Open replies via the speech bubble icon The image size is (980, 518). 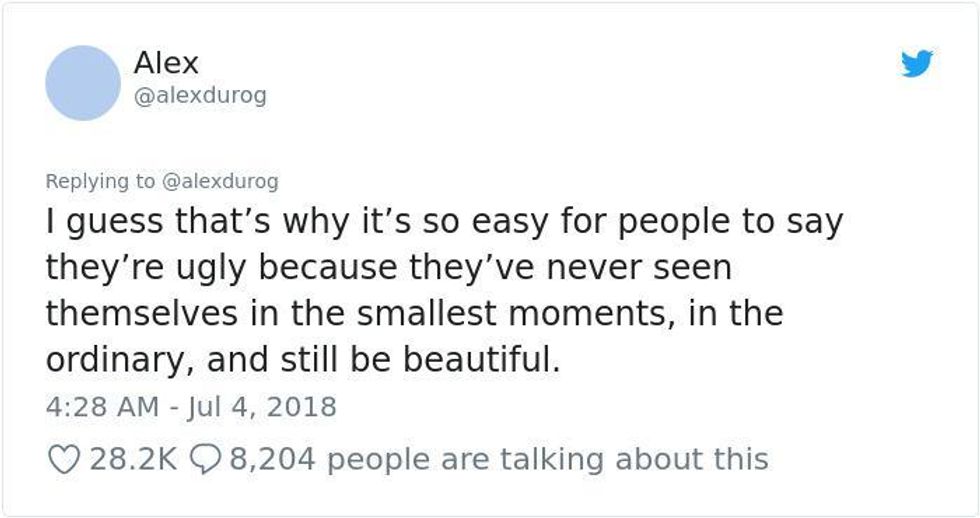[202, 459]
